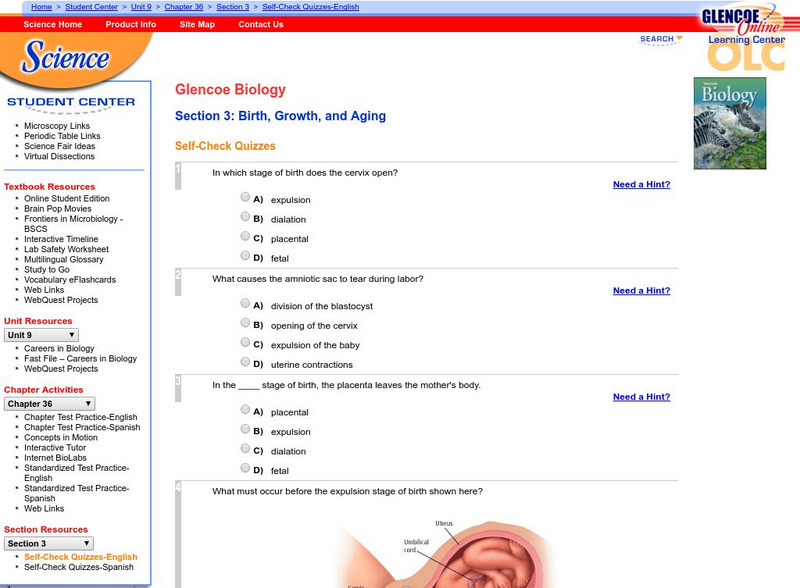Open Contact Us menu item

[261, 24]
